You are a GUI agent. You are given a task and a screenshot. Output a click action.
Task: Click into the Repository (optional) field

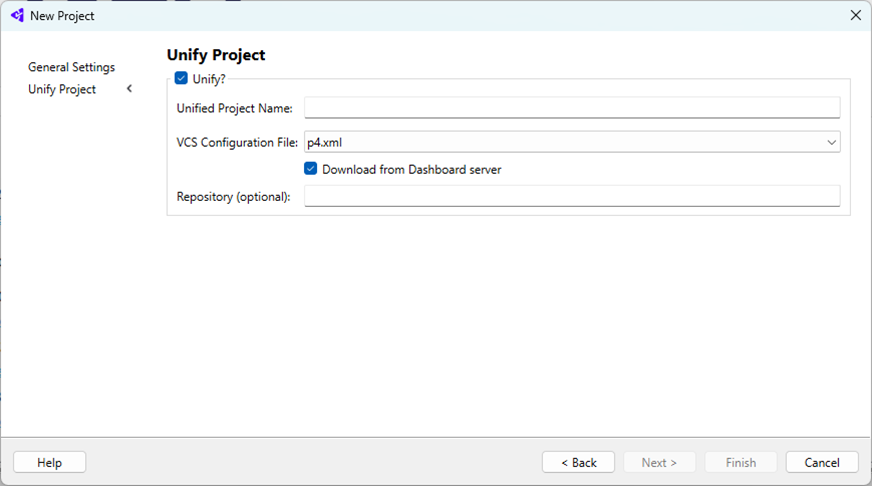pos(572,196)
